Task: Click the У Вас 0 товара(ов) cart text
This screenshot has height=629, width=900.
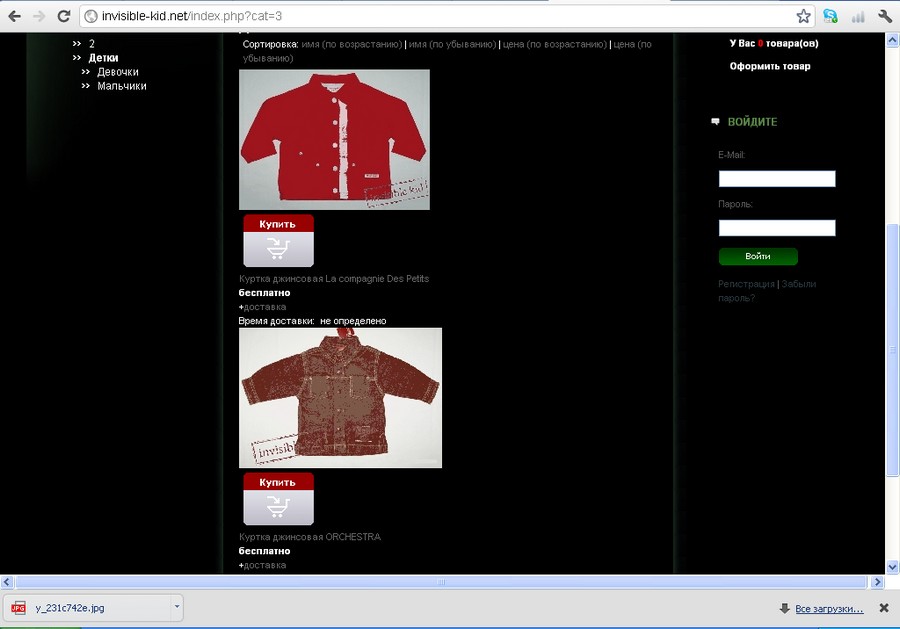Action: [x=774, y=44]
